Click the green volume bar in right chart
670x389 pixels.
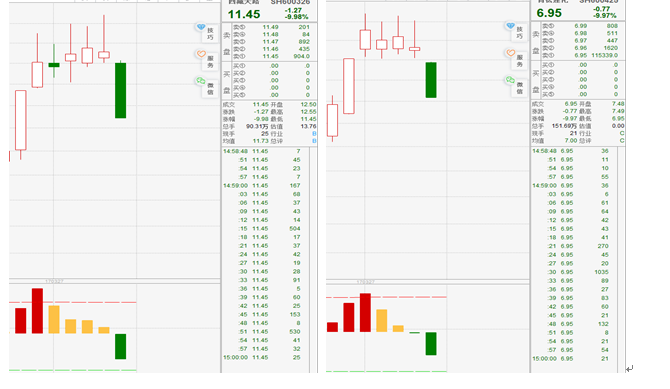(431, 344)
